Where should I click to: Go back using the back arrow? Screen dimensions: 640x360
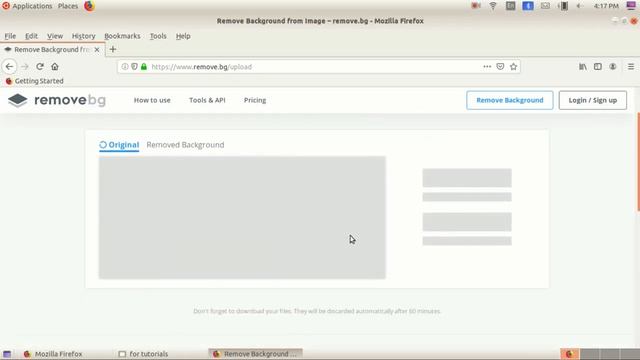[9, 67]
